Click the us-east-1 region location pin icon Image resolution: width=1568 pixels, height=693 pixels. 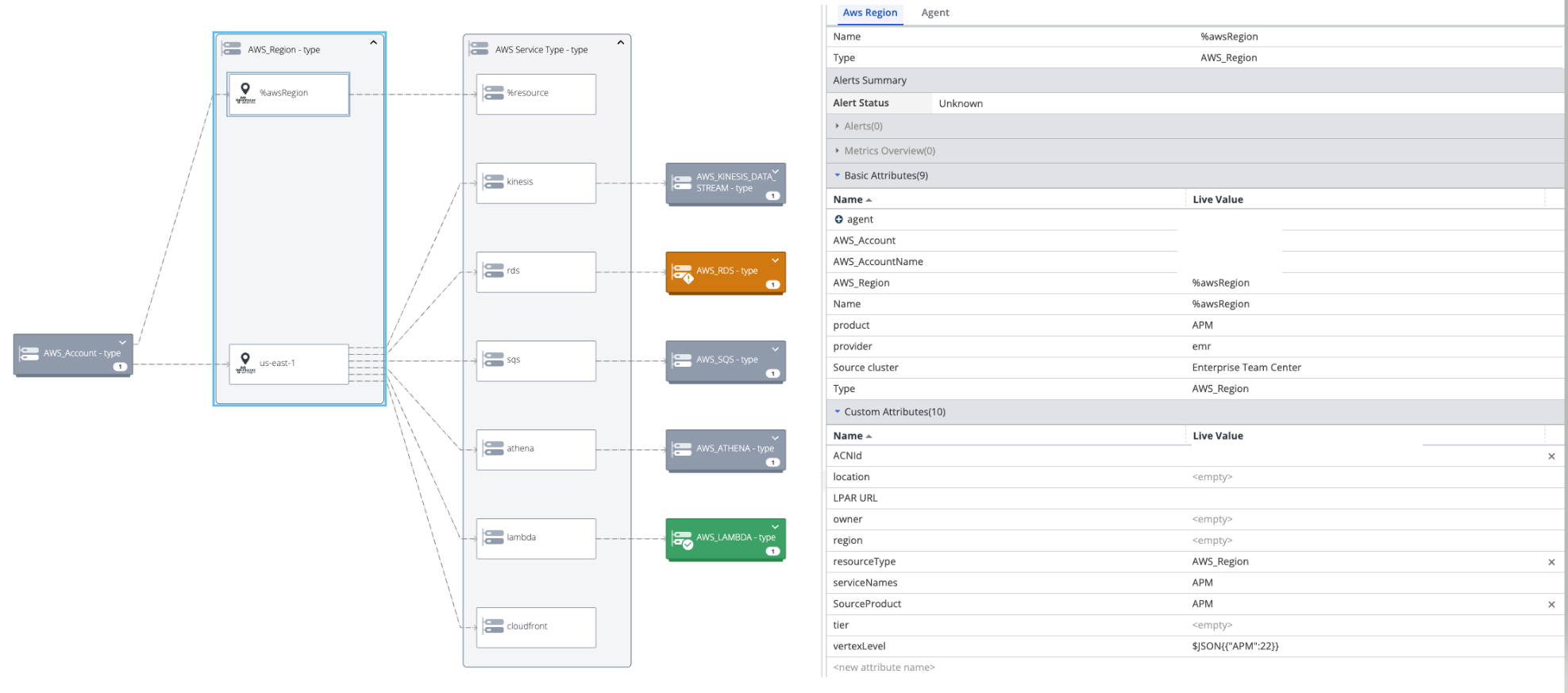pos(245,360)
